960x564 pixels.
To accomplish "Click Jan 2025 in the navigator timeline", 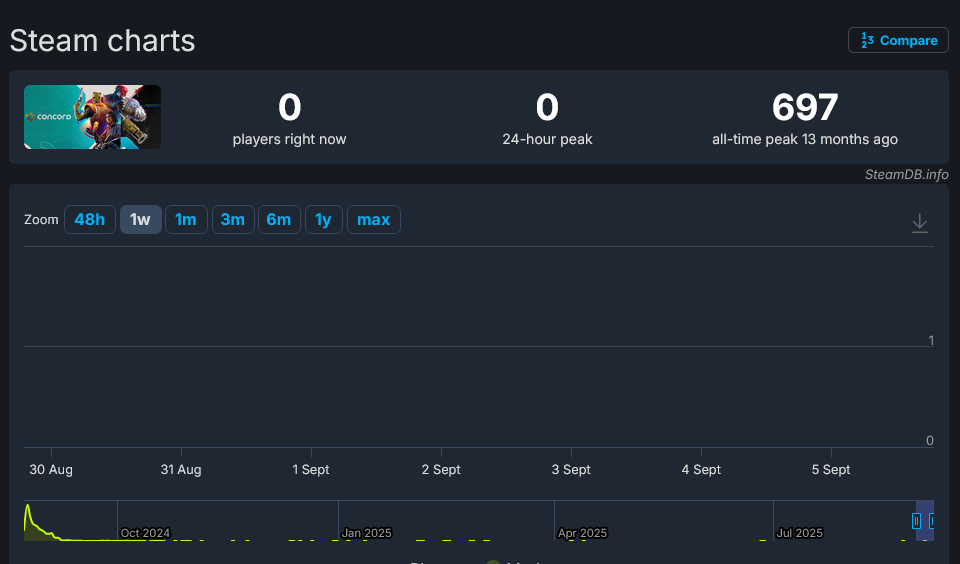I will click(366, 533).
